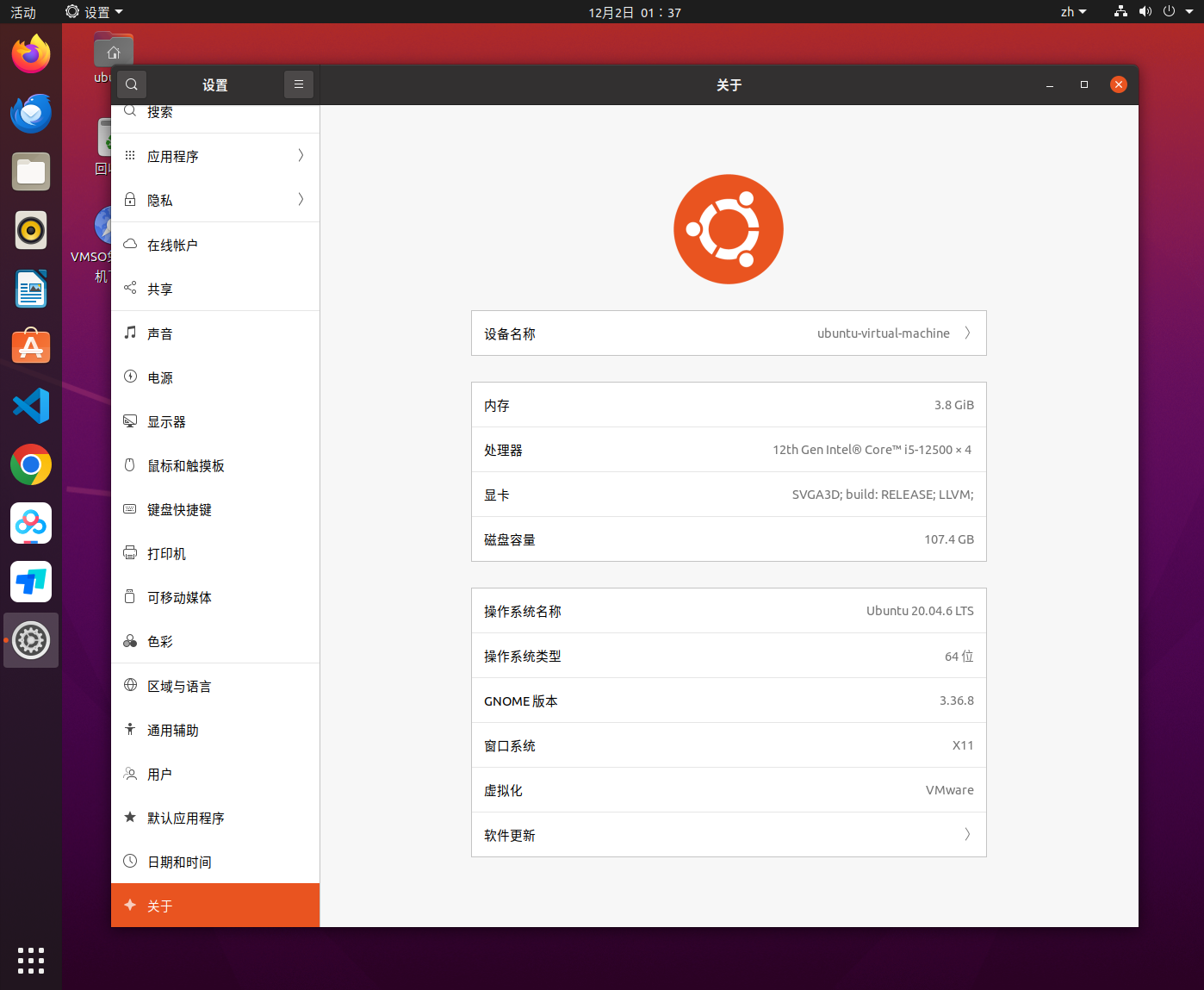1204x990 pixels.
Task: Open 软件更新 row
Action: pyautogui.click(x=729, y=835)
